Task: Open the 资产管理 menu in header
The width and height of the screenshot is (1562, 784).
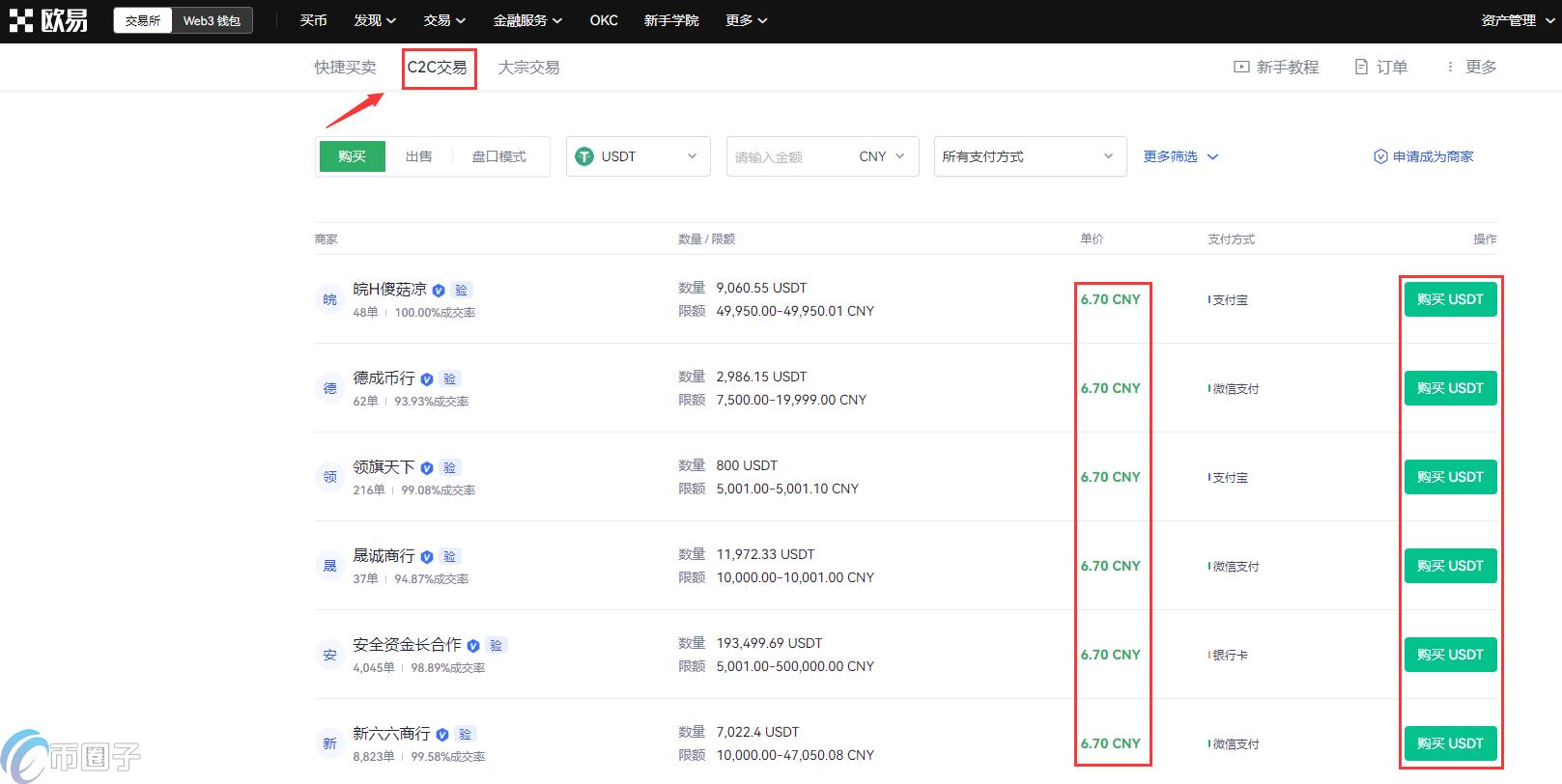Action: point(1515,20)
